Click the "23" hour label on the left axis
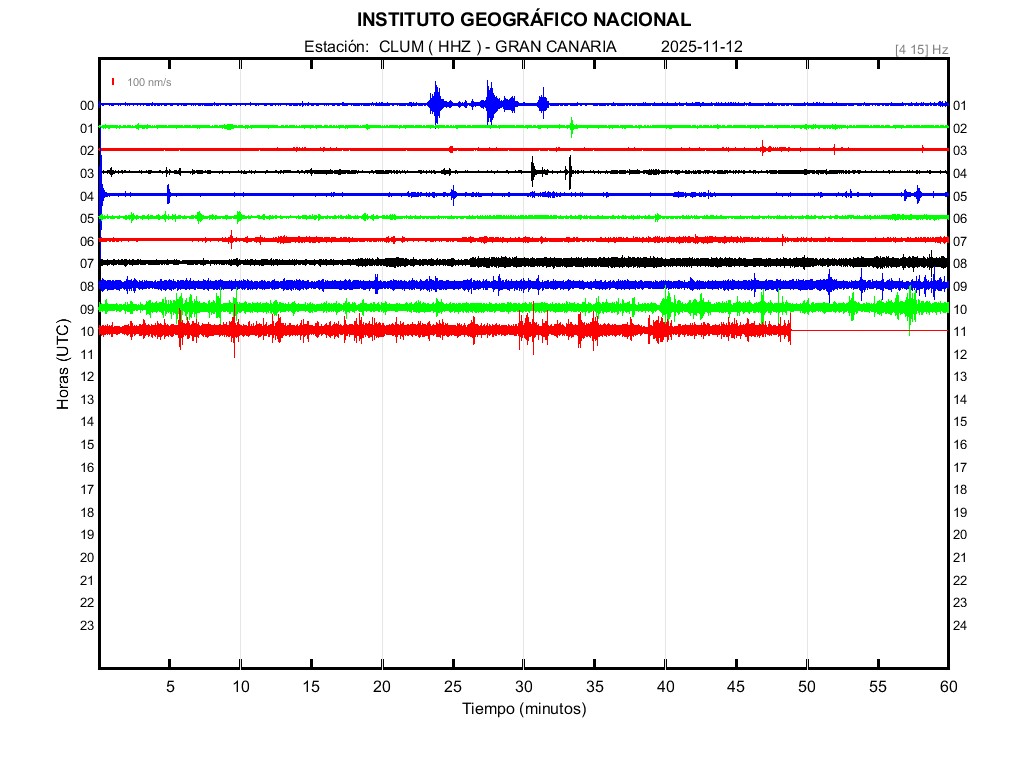The width and height of the screenshot is (1024, 768). 87,626
